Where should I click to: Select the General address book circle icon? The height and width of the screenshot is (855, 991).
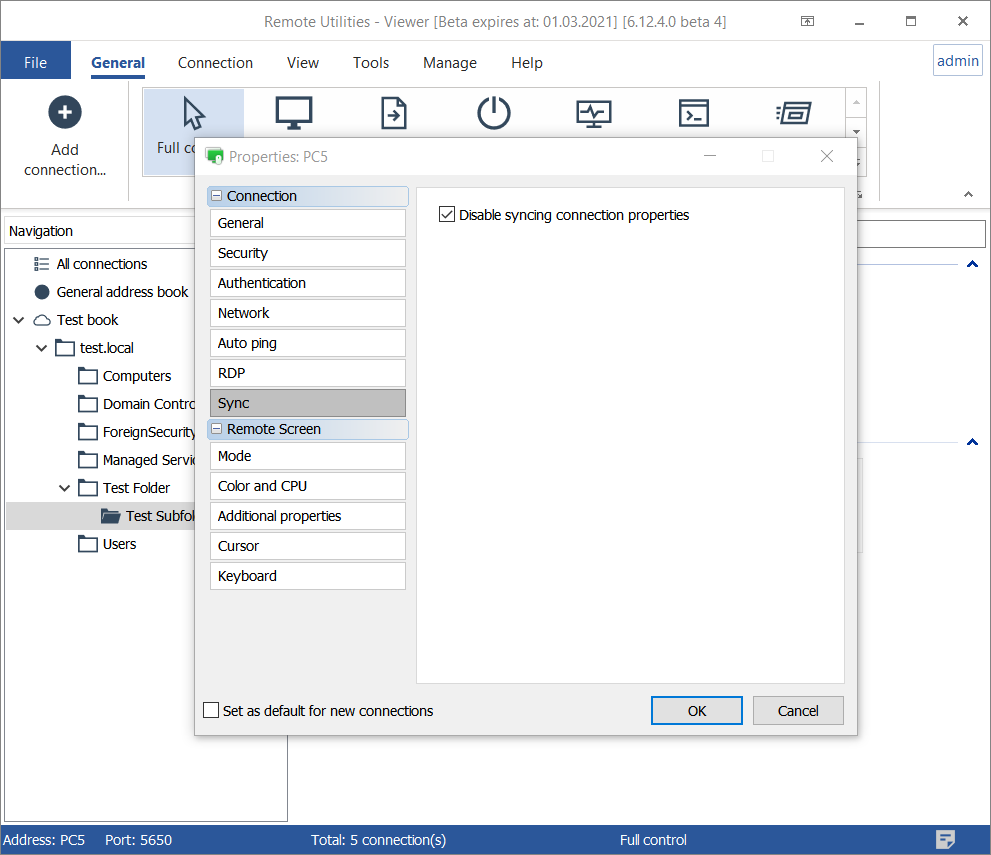pyautogui.click(x=42, y=292)
